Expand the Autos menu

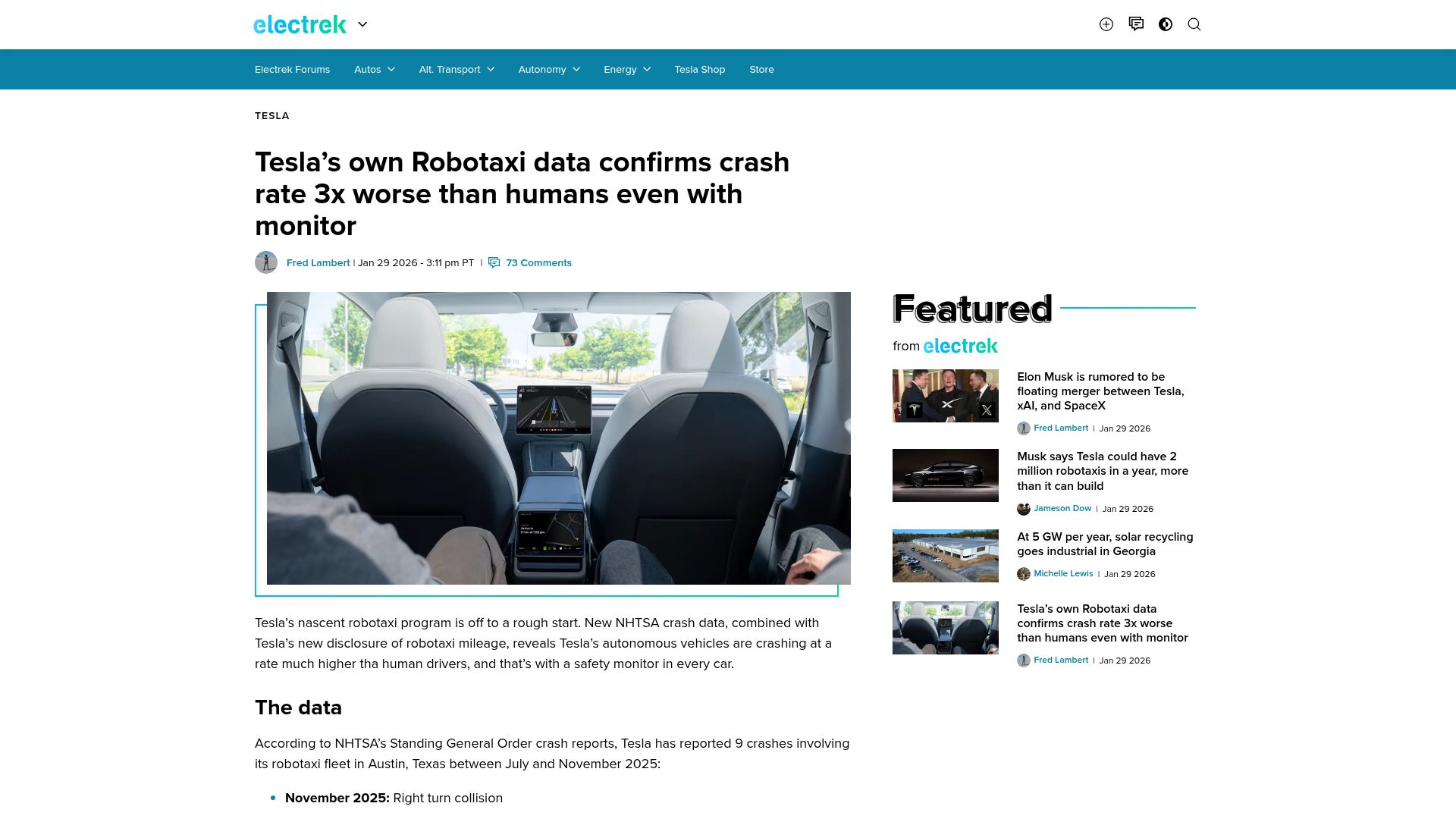(375, 69)
